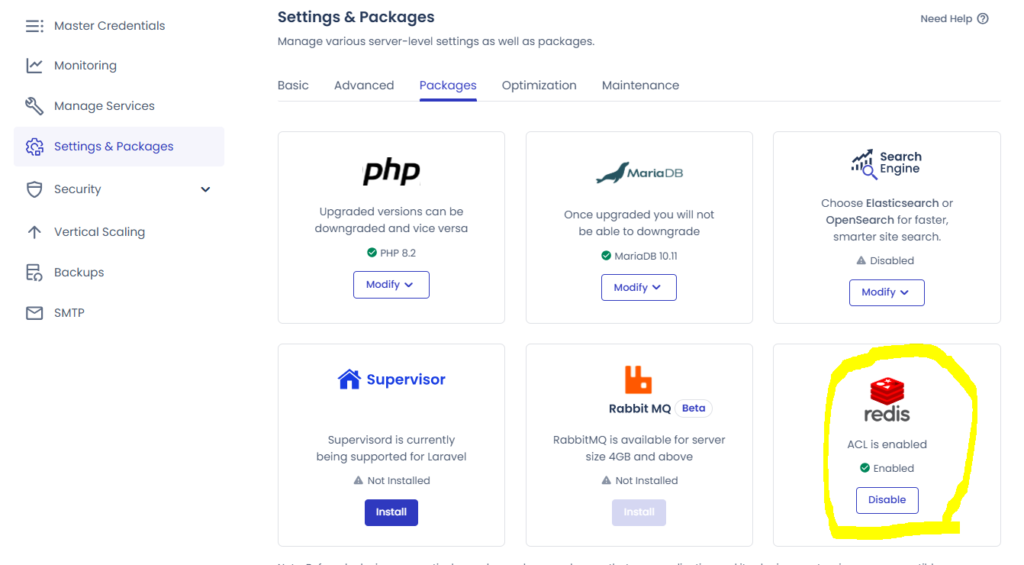Click the Backups icon in sidebar

(34, 272)
